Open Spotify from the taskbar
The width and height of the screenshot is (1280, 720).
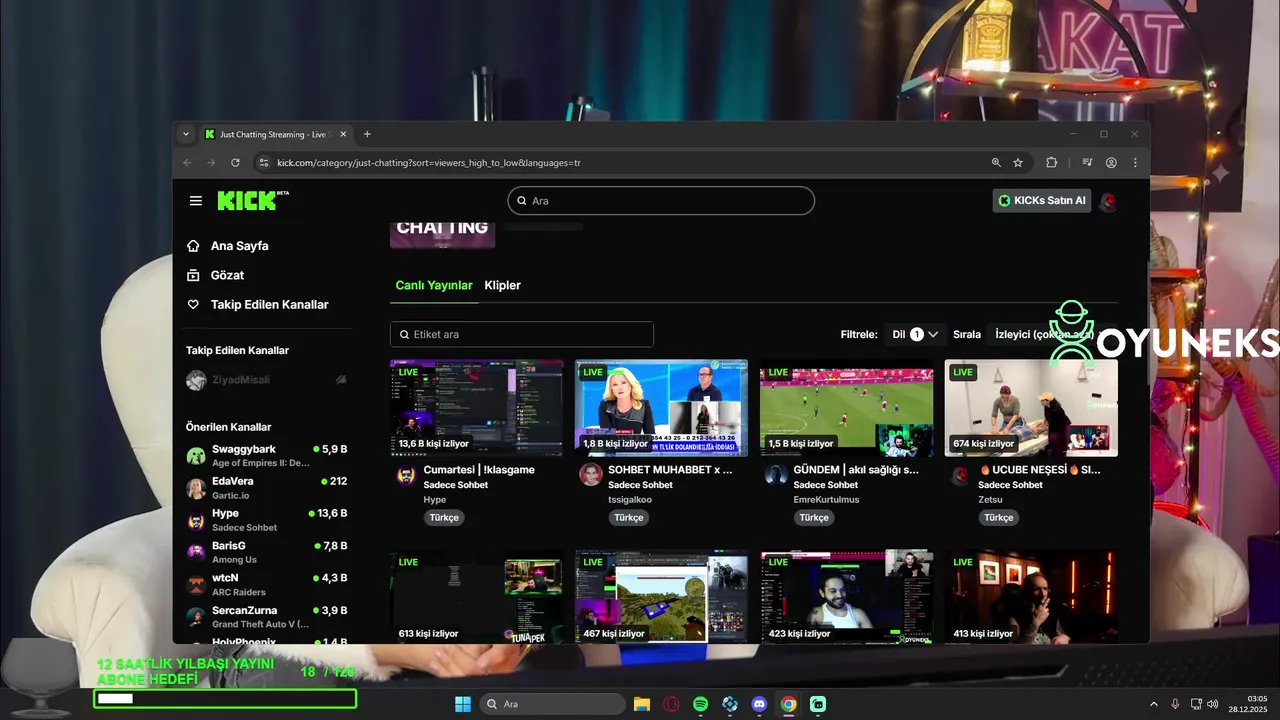[700, 704]
